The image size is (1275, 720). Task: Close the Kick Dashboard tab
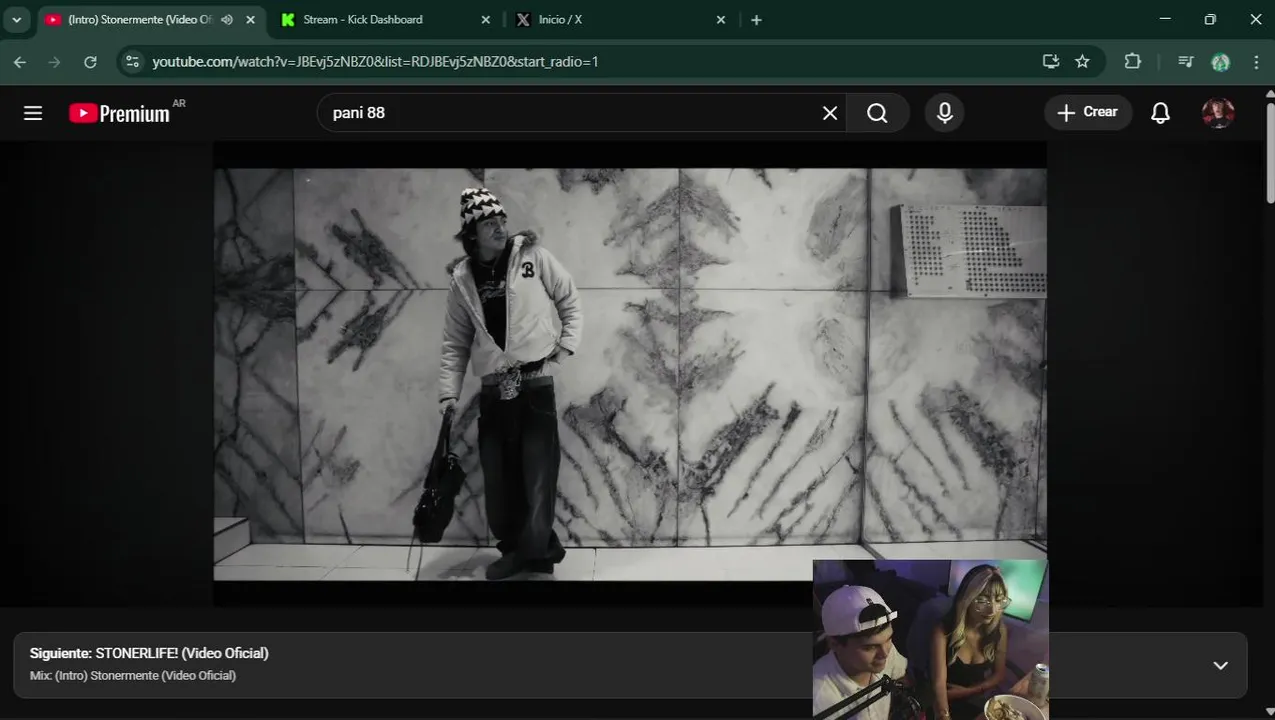(x=486, y=20)
